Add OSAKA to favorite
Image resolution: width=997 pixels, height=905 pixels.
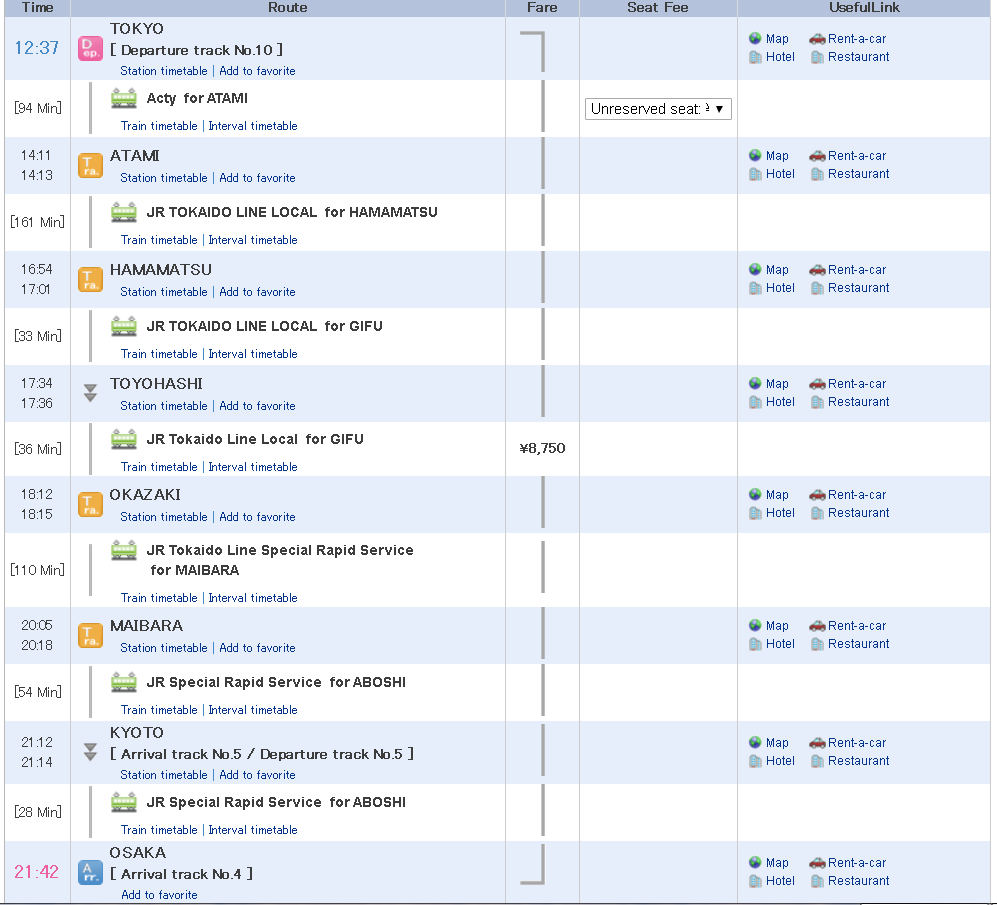[x=159, y=895]
